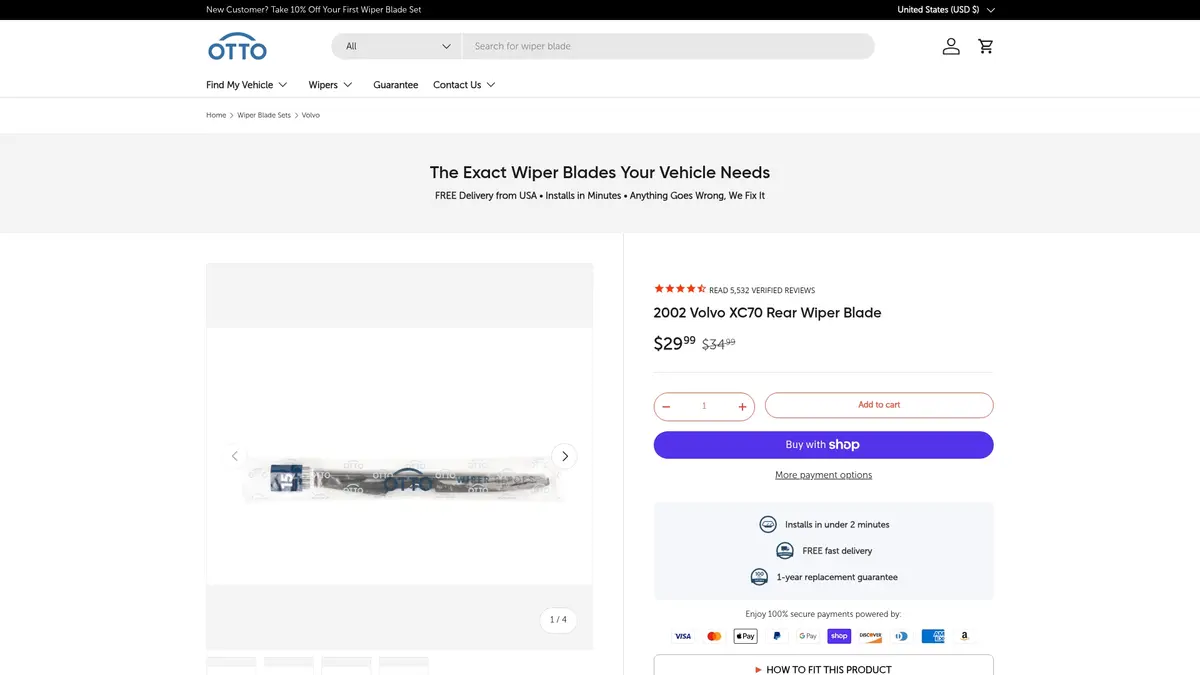
Task: Decrease quantity with minus icon
Action: pyautogui.click(x=666, y=407)
